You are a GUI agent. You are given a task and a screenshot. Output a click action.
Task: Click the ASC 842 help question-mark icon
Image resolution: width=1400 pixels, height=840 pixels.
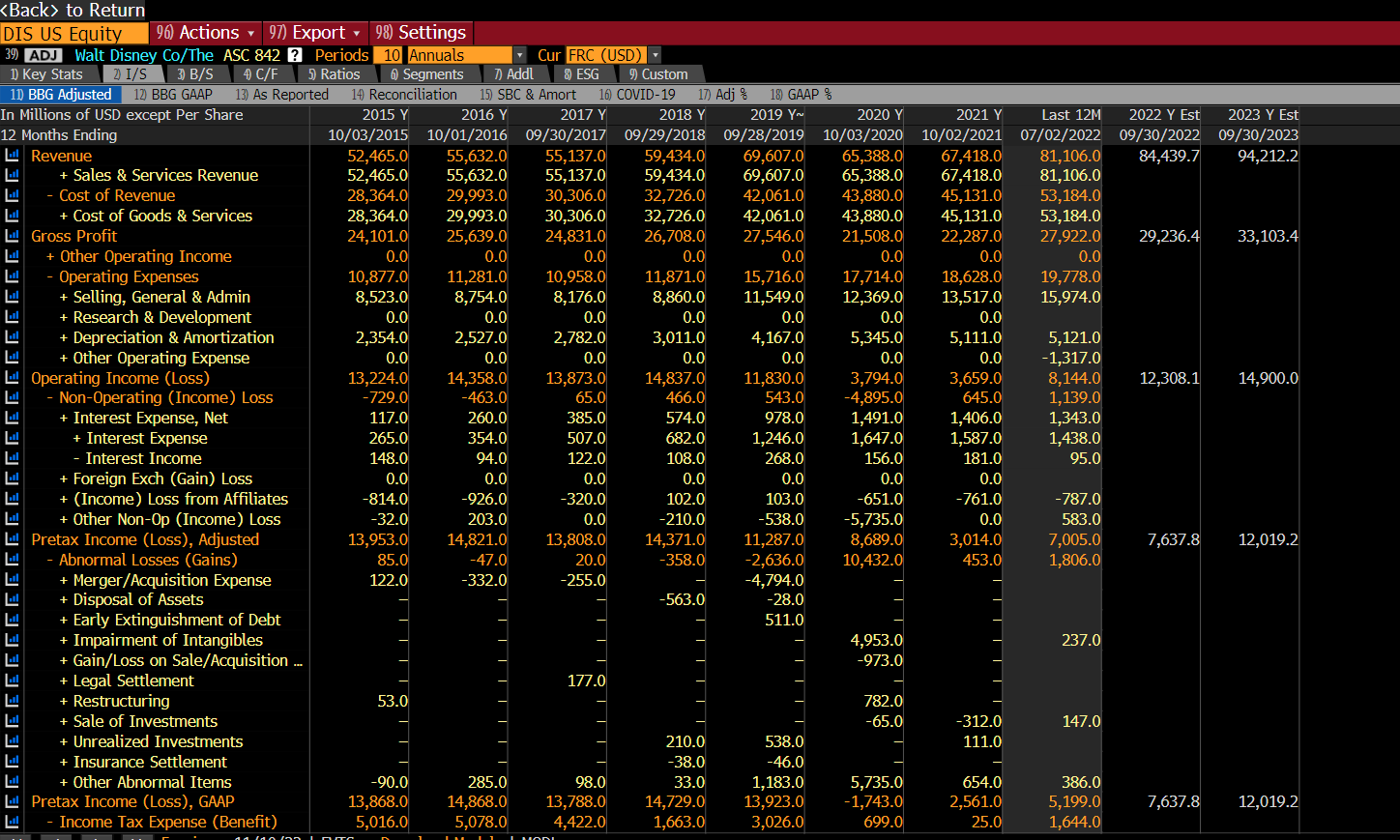tap(295, 56)
